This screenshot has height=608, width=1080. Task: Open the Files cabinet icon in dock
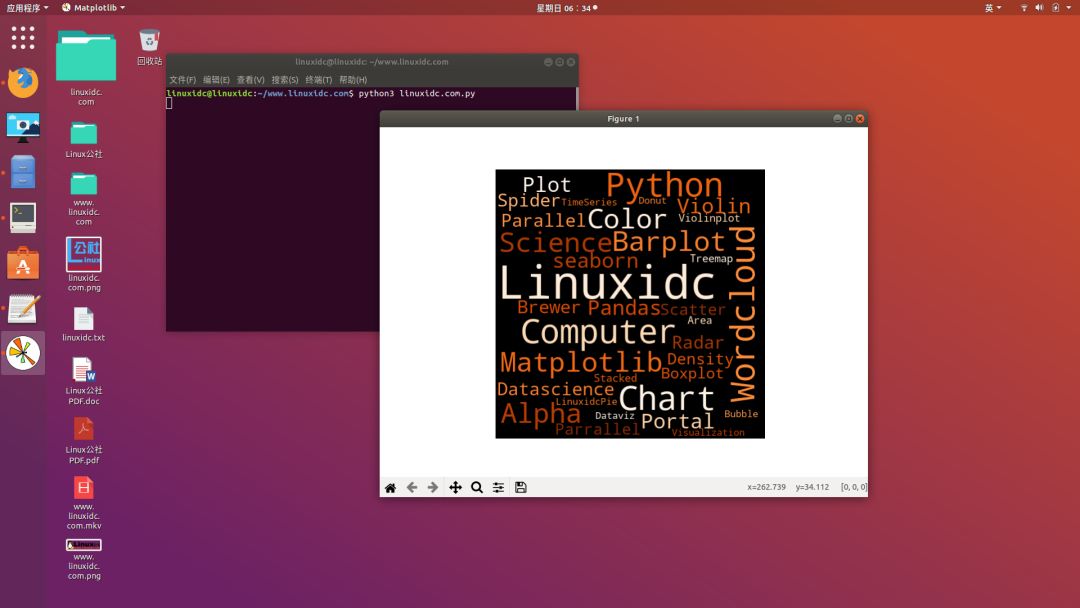pyautogui.click(x=23, y=172)
